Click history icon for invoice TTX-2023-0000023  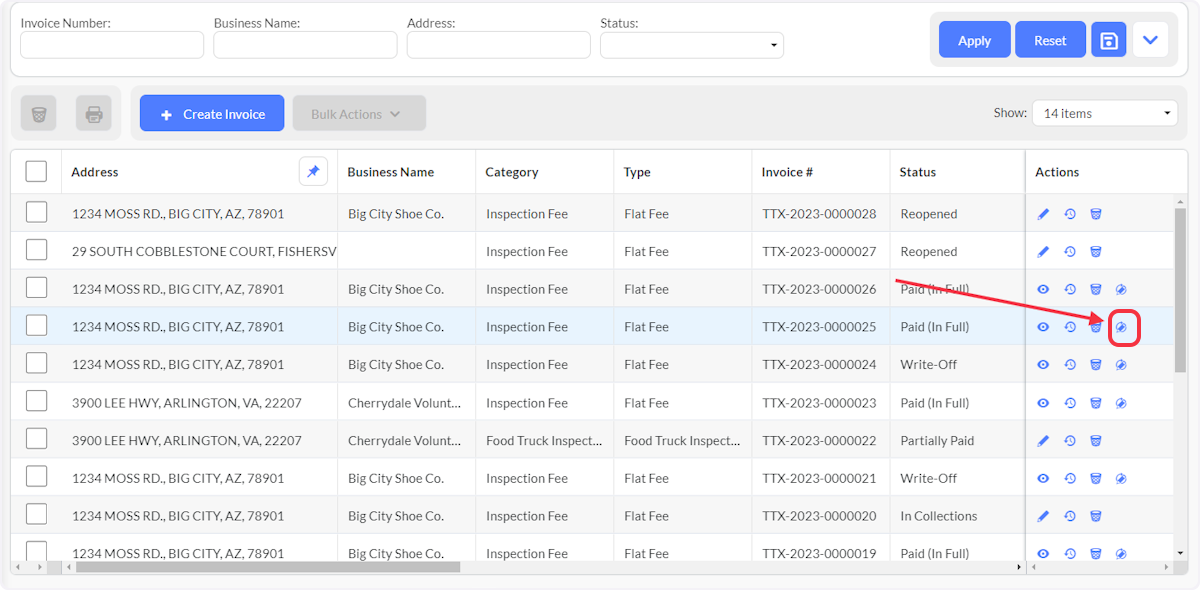tap(1069, 403)
